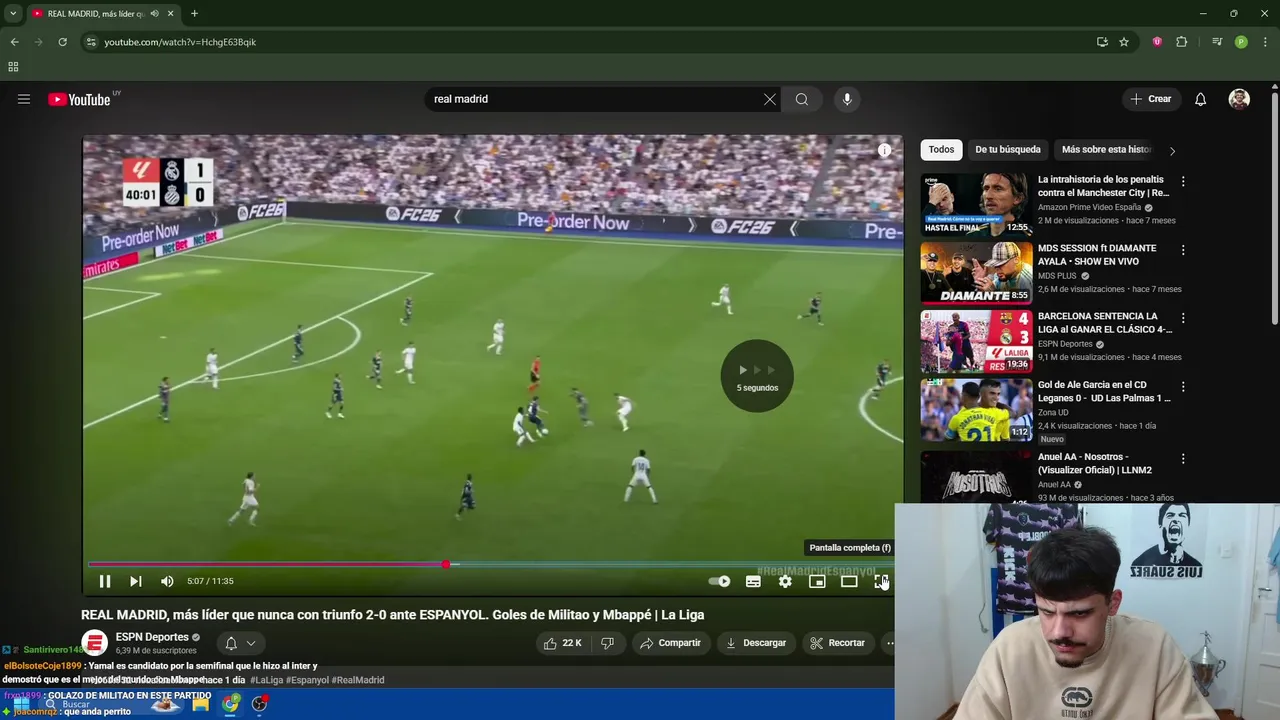Open the tab search dropdown arrow
Screen dimensions: 1280x720
tap(13, 14)
